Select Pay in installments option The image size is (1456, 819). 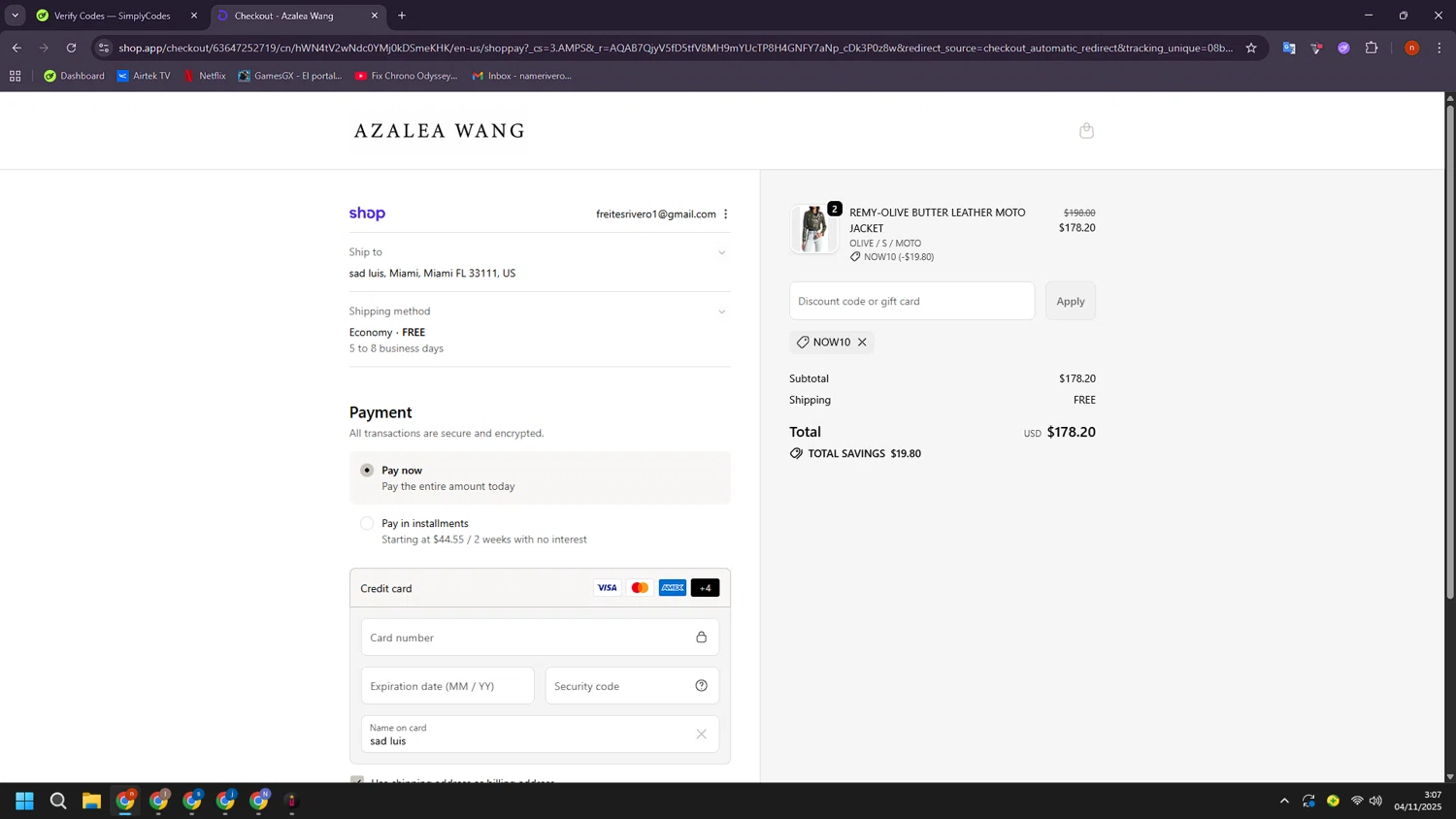click(x=367, y=524)
